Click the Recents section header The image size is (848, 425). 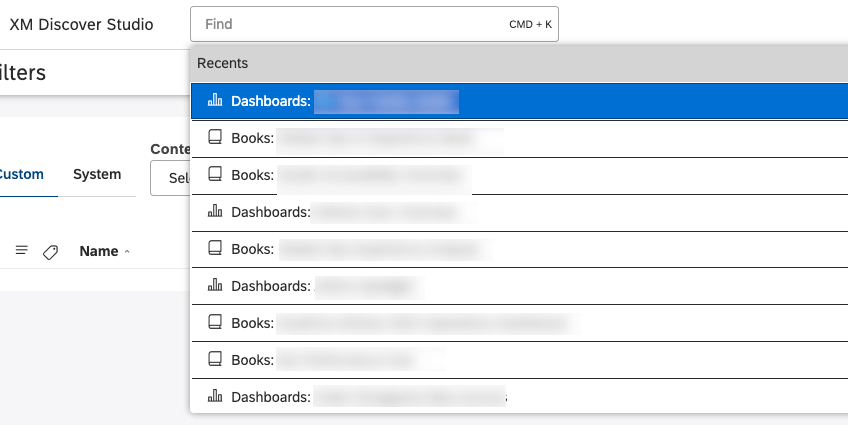pyautogui.click(x=223, y=63)
